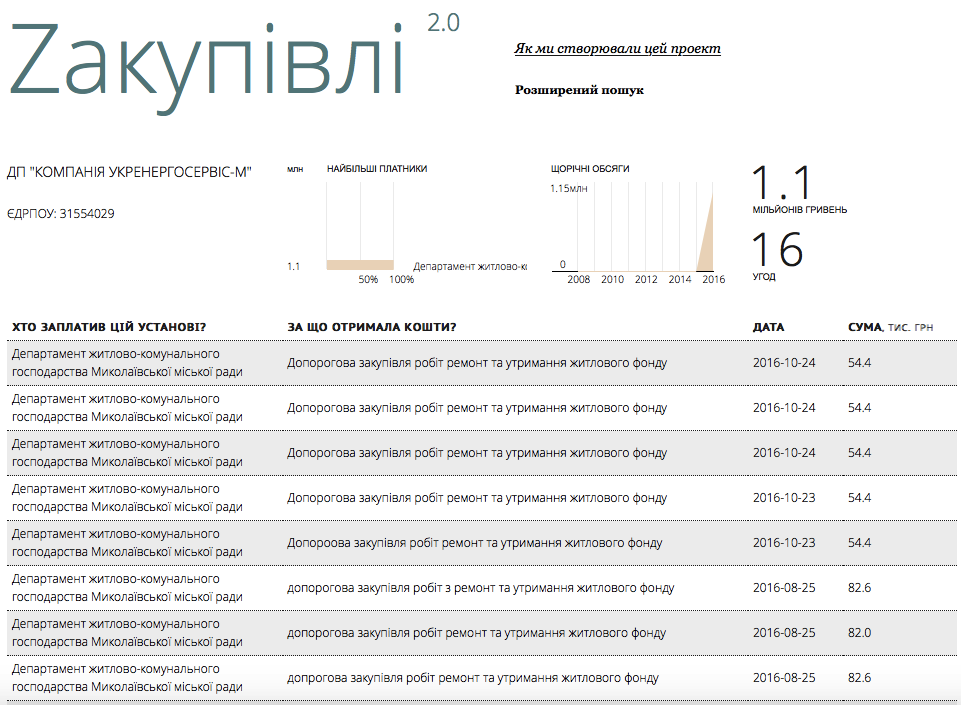Click the 50% axis label under payers chart
The image size is (961, 705).
click(368, 280)
